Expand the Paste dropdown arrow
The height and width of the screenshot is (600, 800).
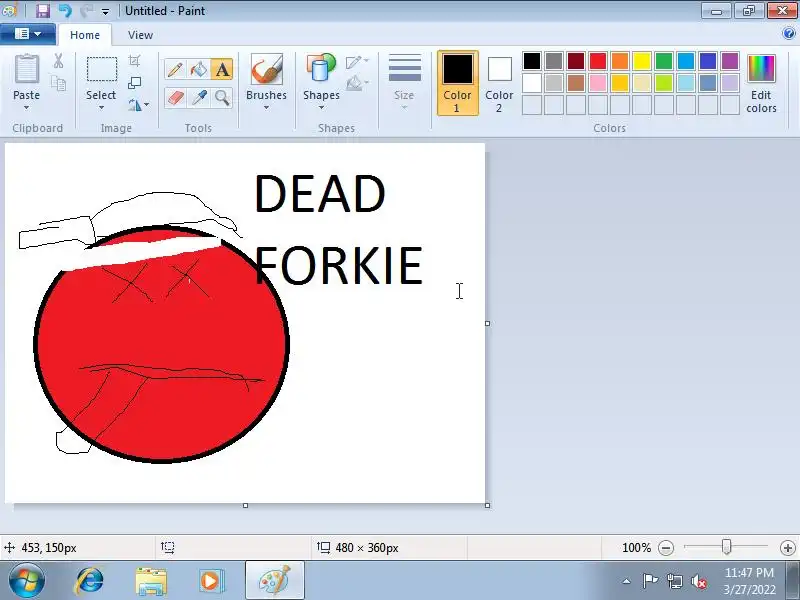pyautogui.click(x=27, y=108)
